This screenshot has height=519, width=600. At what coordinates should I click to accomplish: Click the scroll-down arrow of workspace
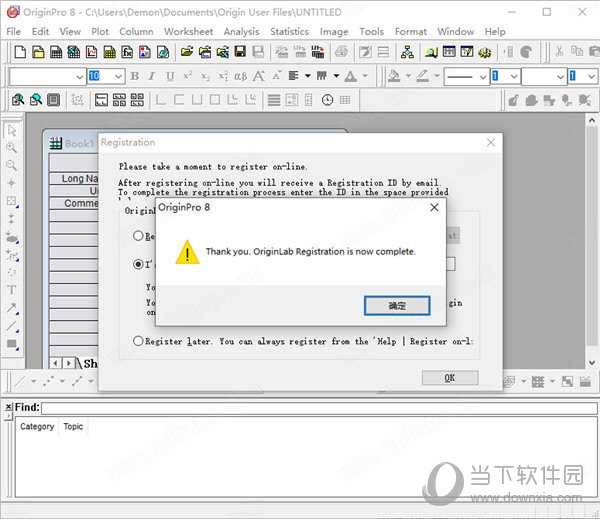[592, 362]
